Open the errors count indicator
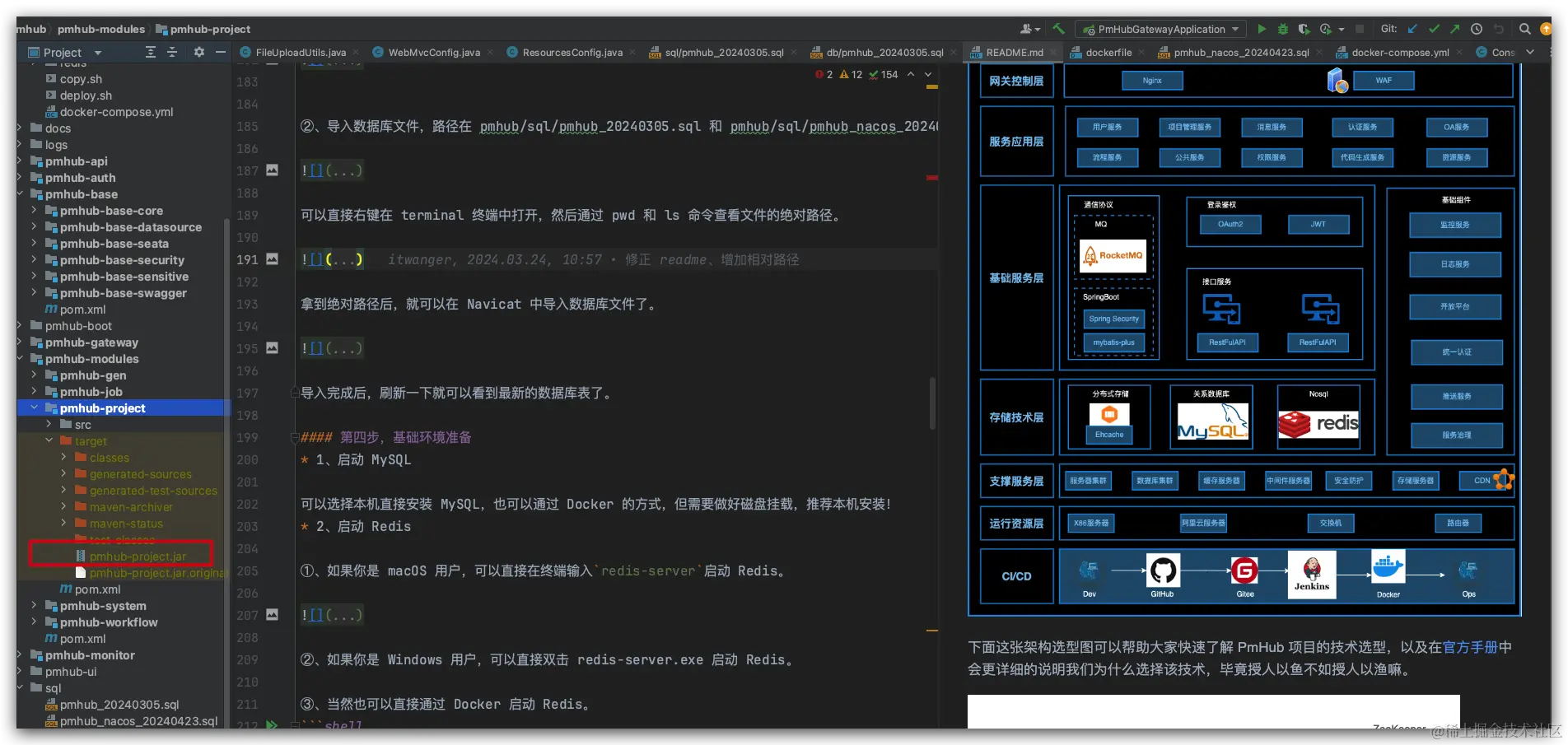The width and height of the screenshot is (1568, 745). point(824,74)
